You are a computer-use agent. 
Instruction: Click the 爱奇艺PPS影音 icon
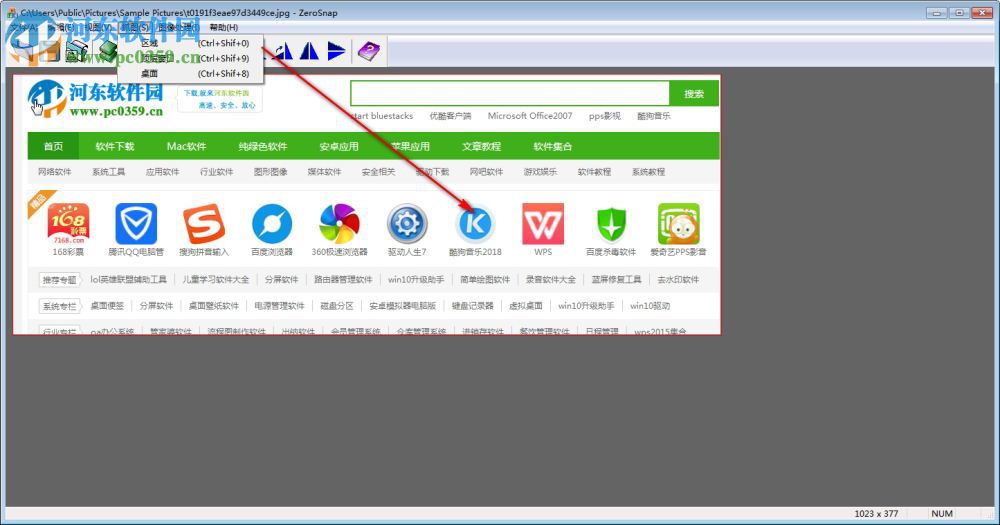tap(679, 224)
